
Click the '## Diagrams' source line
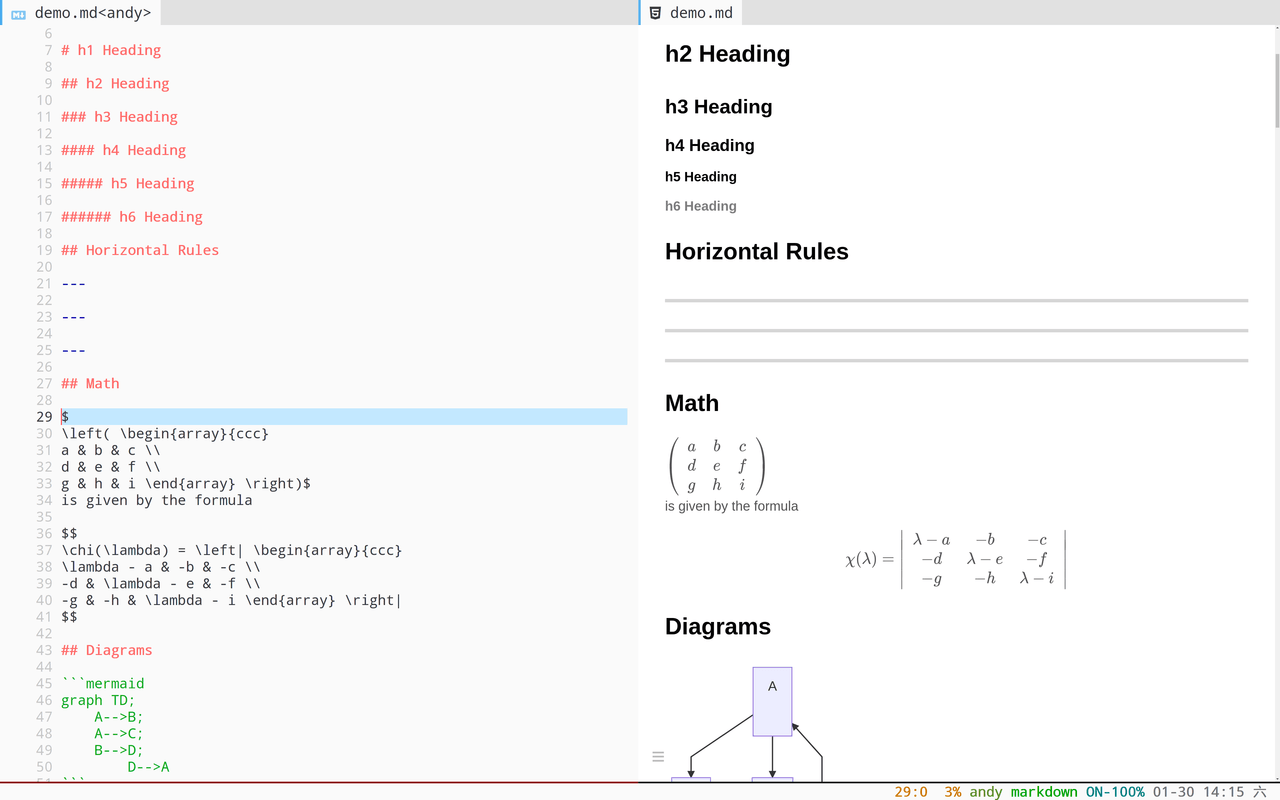tap(107, 650)
